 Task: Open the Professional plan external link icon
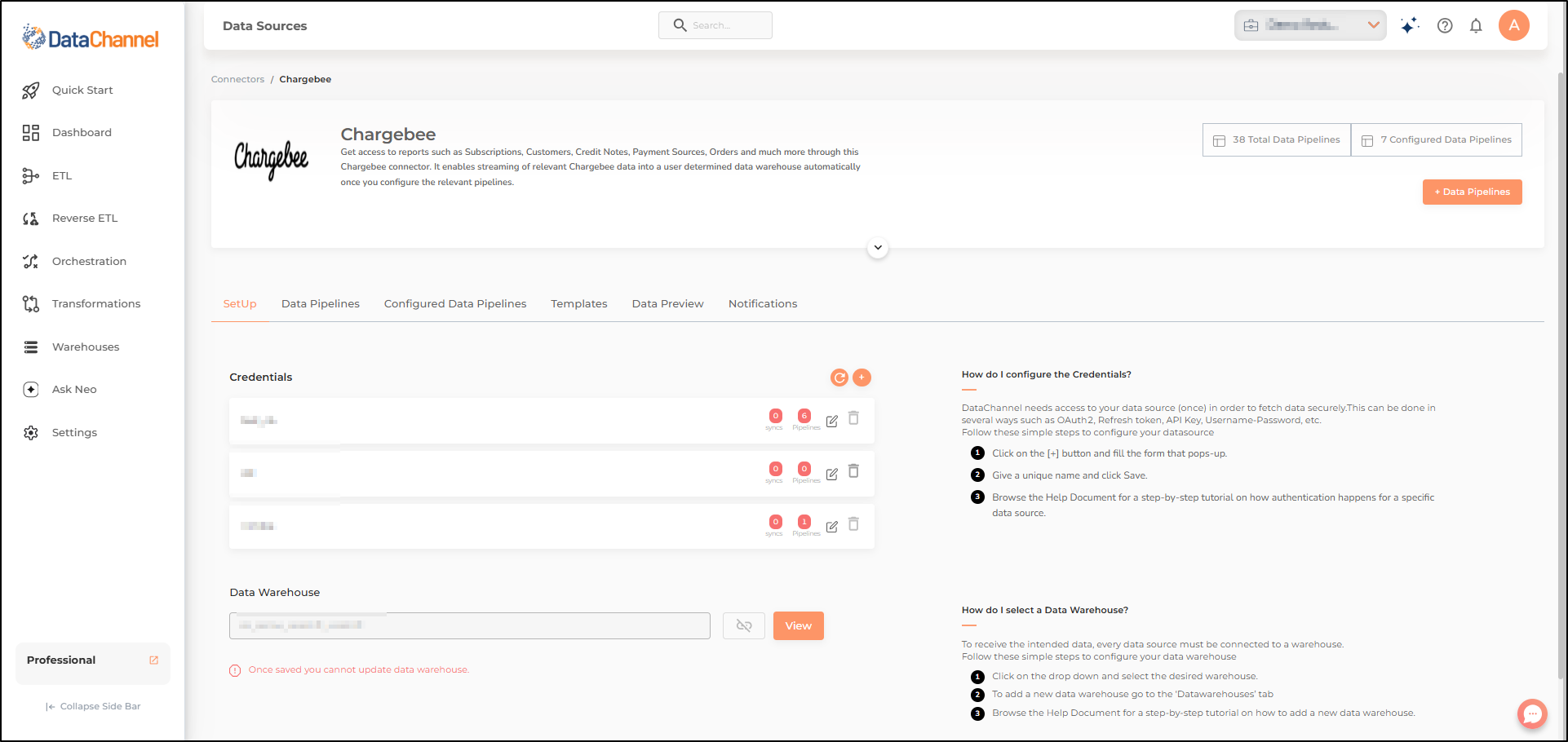pos(153,660)
